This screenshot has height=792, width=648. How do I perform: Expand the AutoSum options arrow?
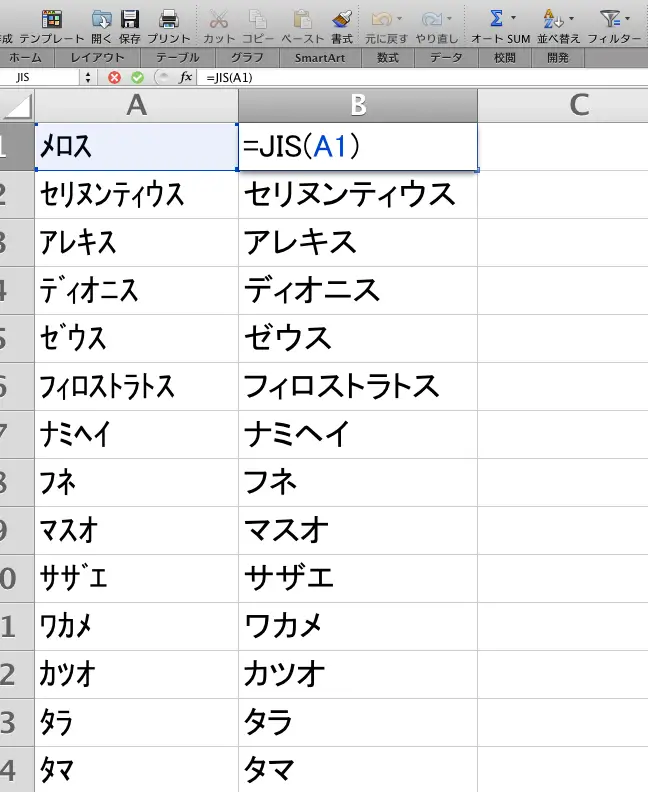coord(514,18)
